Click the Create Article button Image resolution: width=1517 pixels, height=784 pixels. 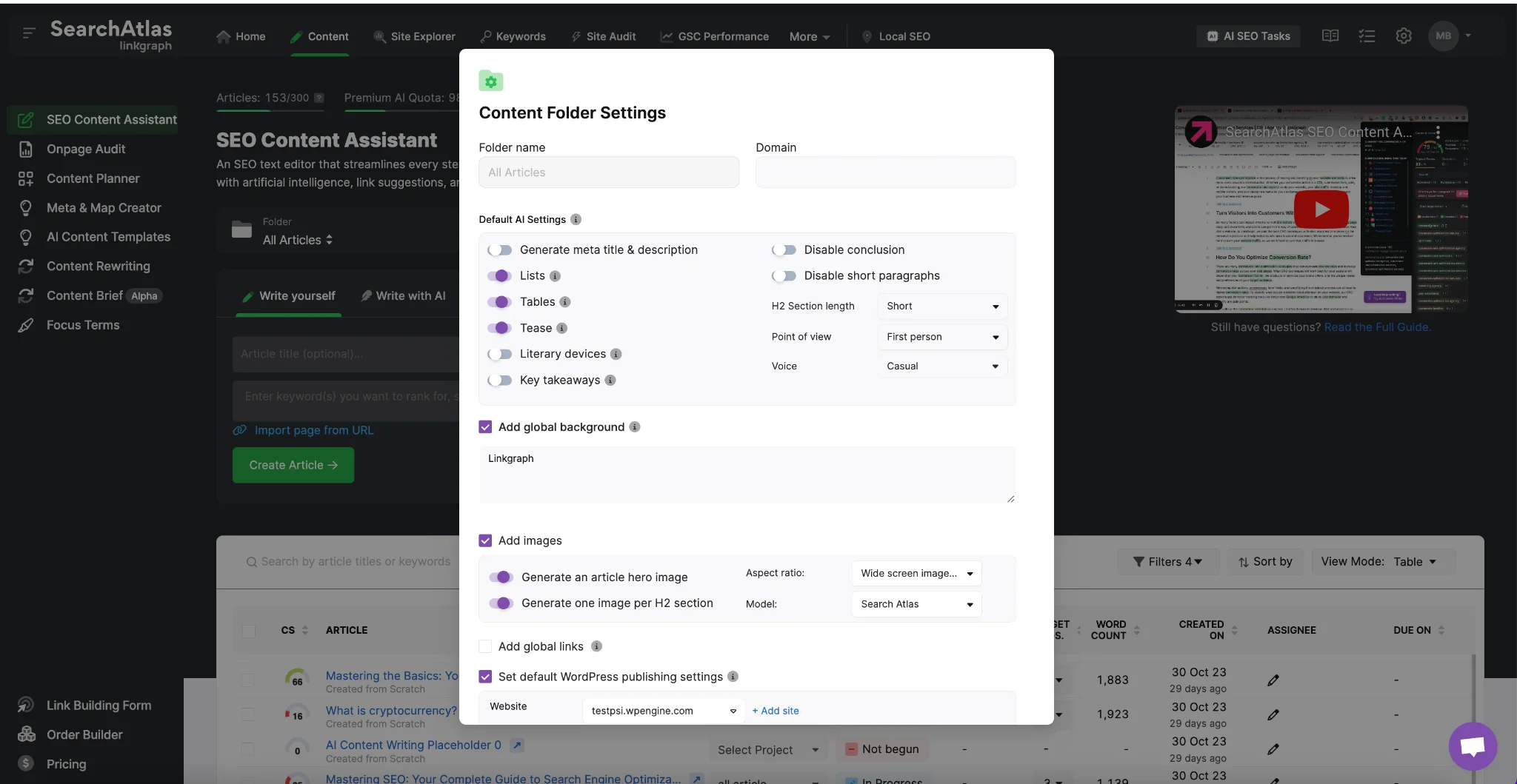pyautogui.click(x=293, y=465)
